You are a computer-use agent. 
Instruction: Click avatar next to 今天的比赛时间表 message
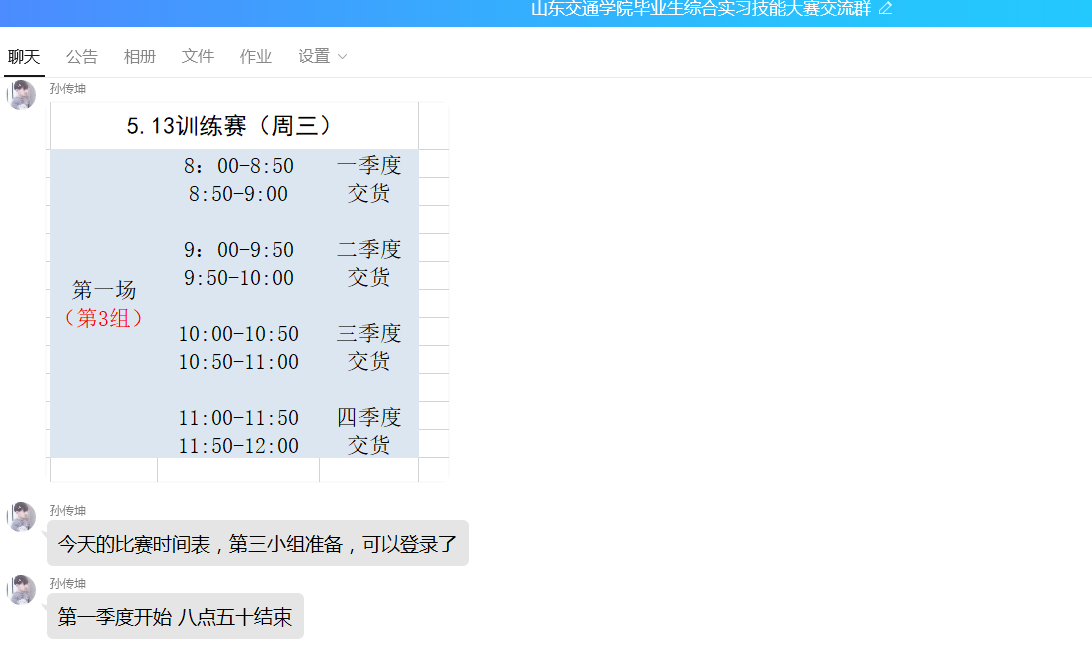tap(22, 517)
